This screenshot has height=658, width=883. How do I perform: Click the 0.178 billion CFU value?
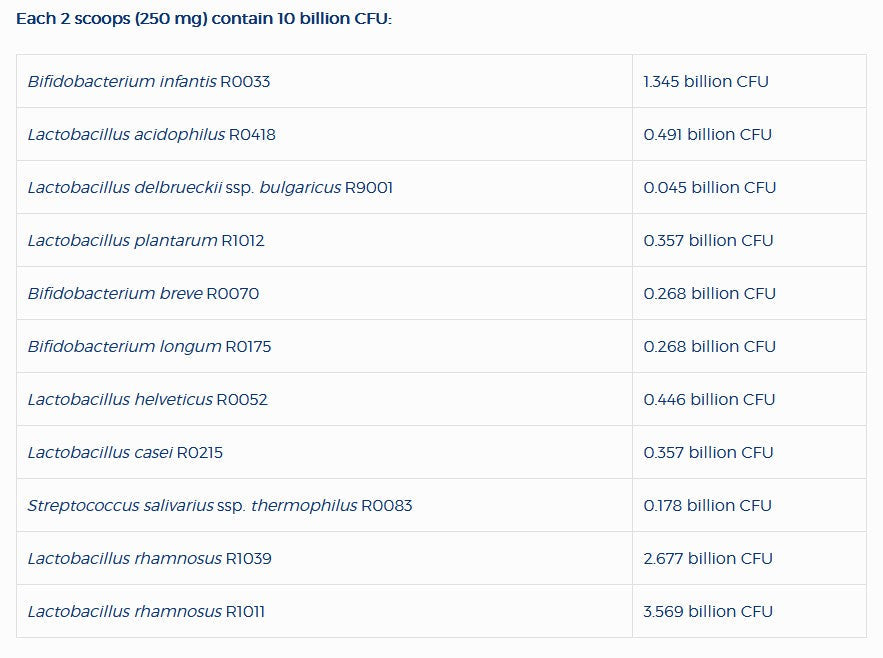(x=708, y=506)
